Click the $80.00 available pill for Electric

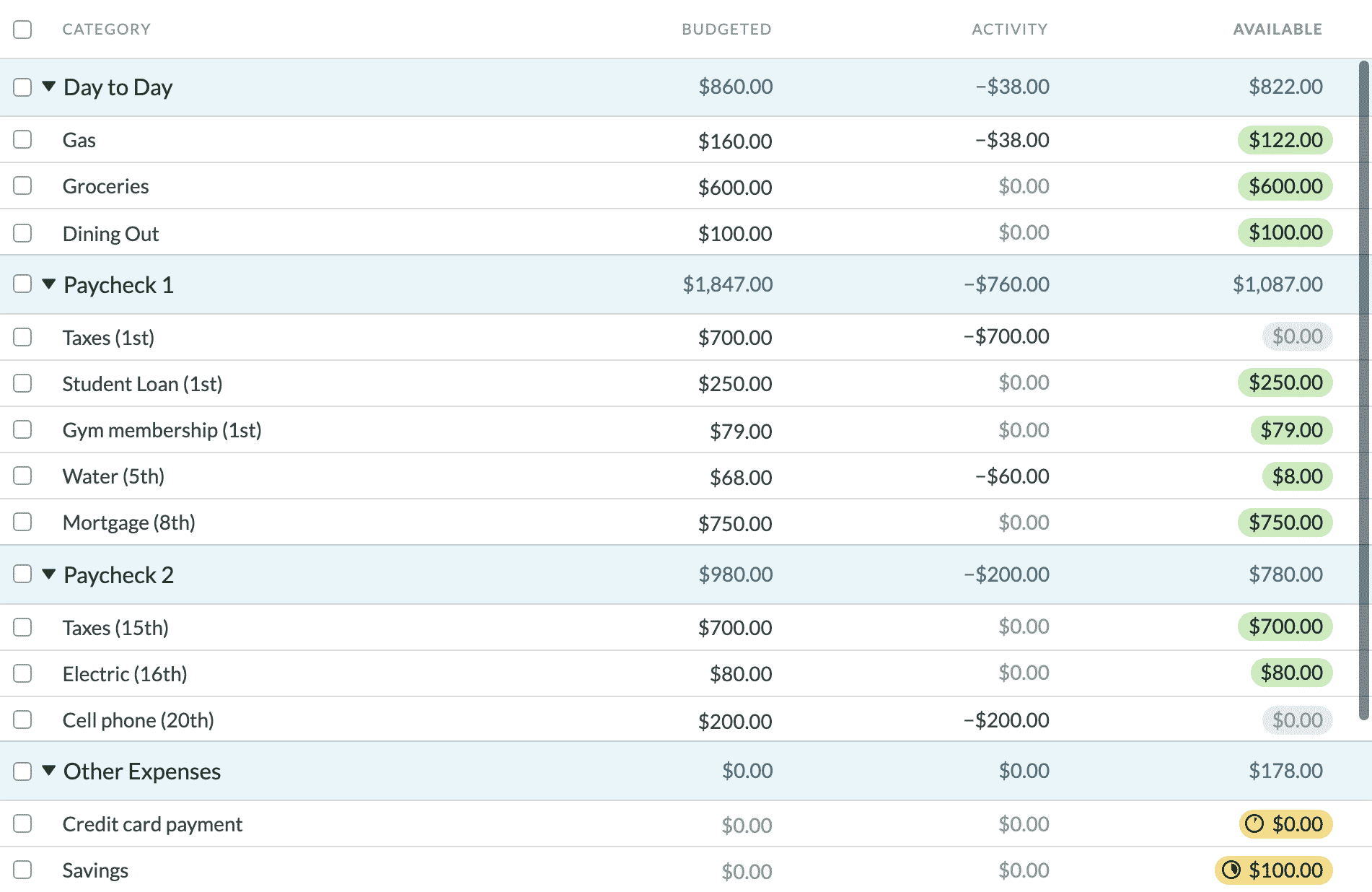click(x=1290, y=673)
